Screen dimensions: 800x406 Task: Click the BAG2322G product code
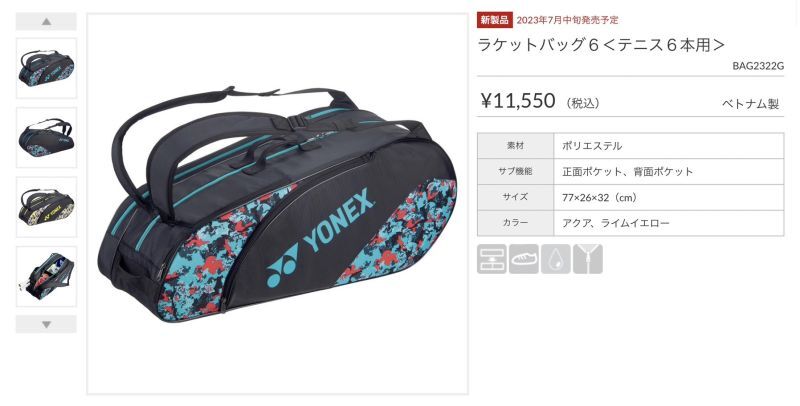(x=758, y=66)
